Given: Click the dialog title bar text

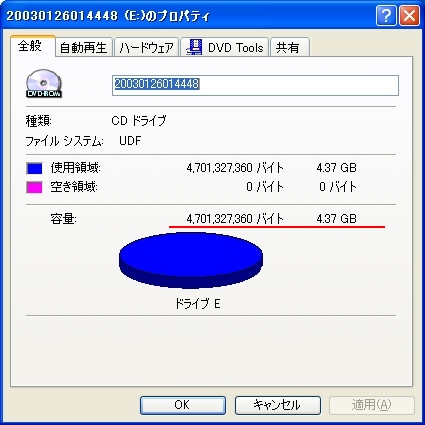Looking at the screenshot, I should [108, 16].
